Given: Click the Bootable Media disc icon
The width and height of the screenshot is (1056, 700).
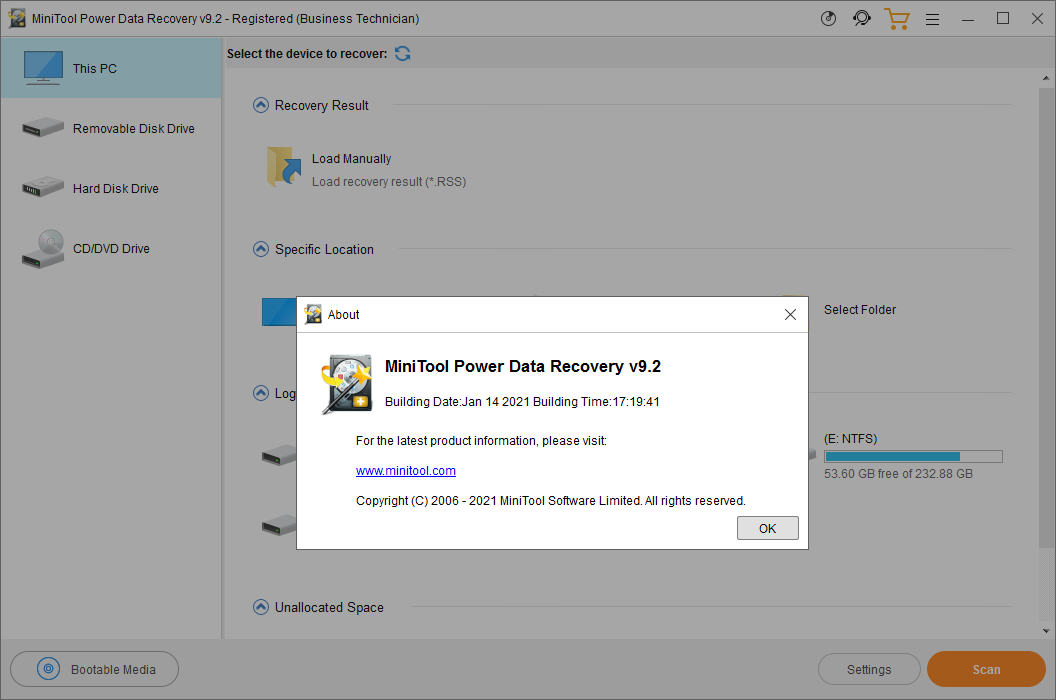Looking at the screenshot, I should click(x=48, y=669).
